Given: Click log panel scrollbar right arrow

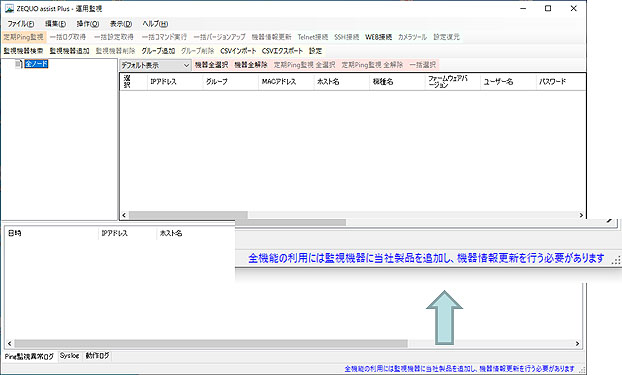Looking at the screenshot, I should tap(577, 344).
